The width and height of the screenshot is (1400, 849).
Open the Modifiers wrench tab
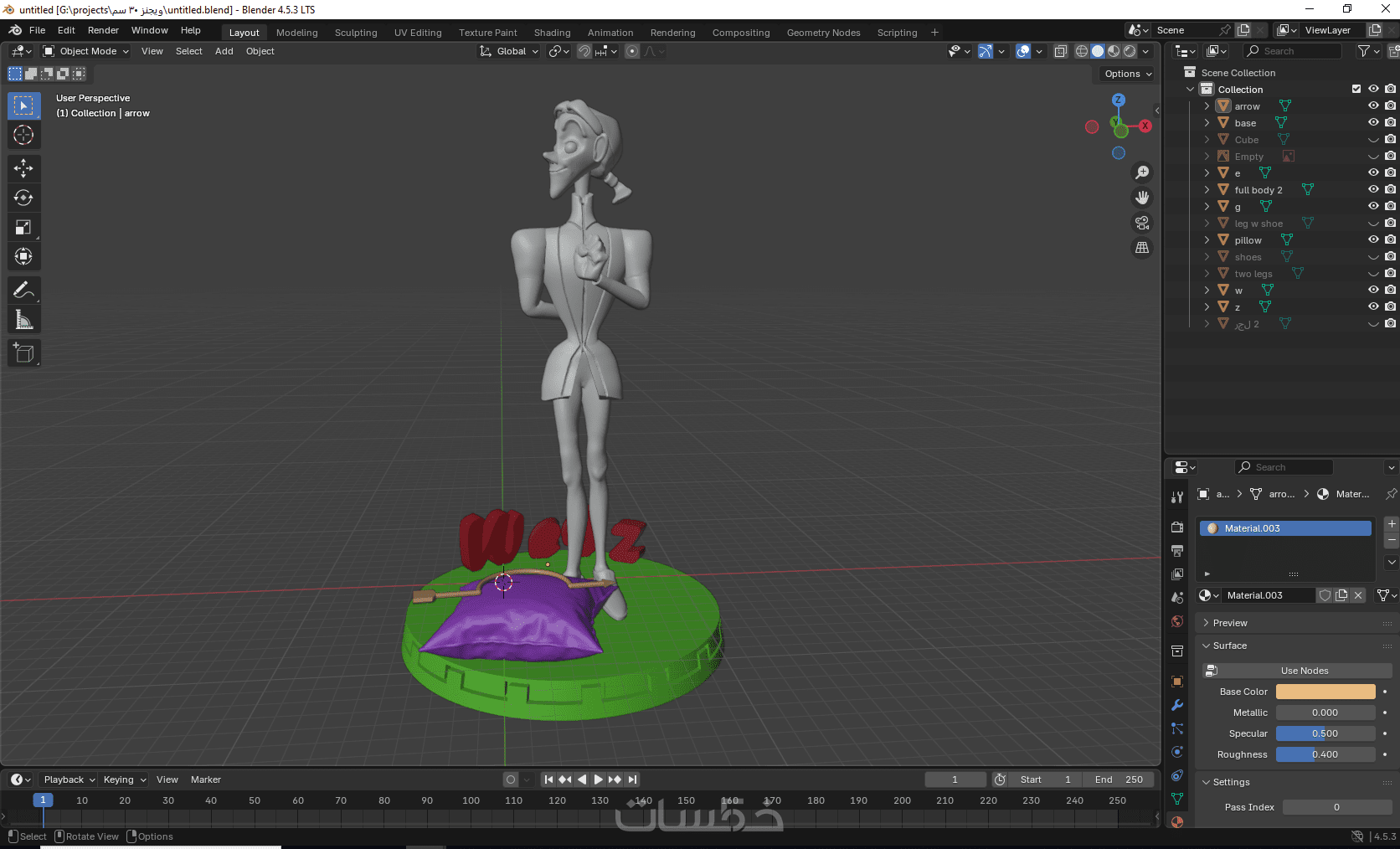coord(1177,705)
